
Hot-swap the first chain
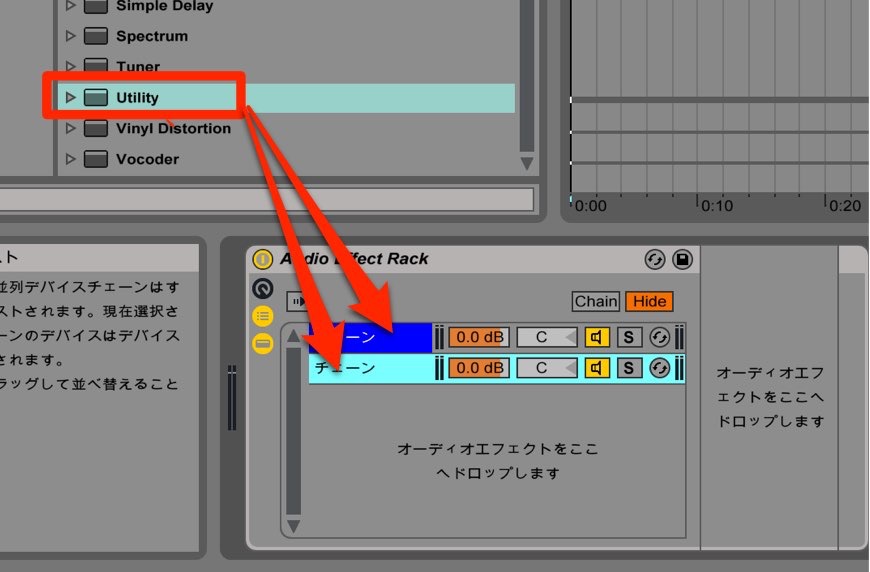click(659, 337)
